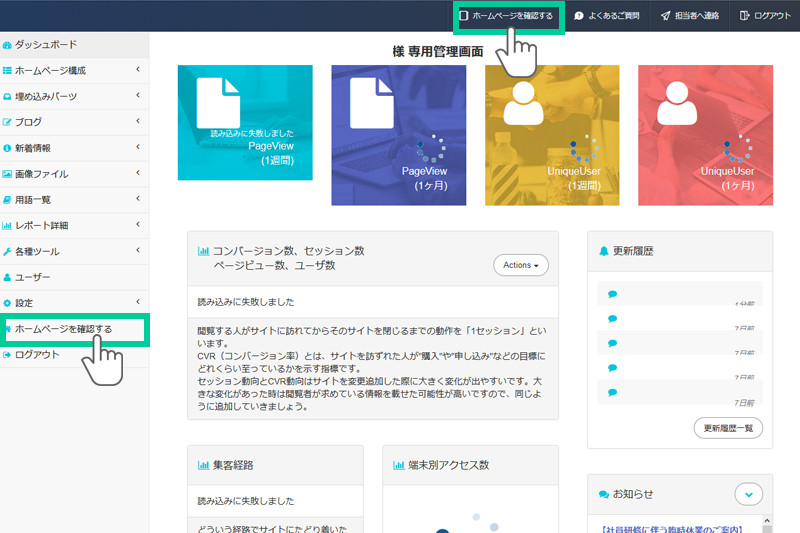Viewport: 800px width, 533px height.
Task: Click the red UniqueUser 1ヶ月 tile
Action: coord(704,135)
